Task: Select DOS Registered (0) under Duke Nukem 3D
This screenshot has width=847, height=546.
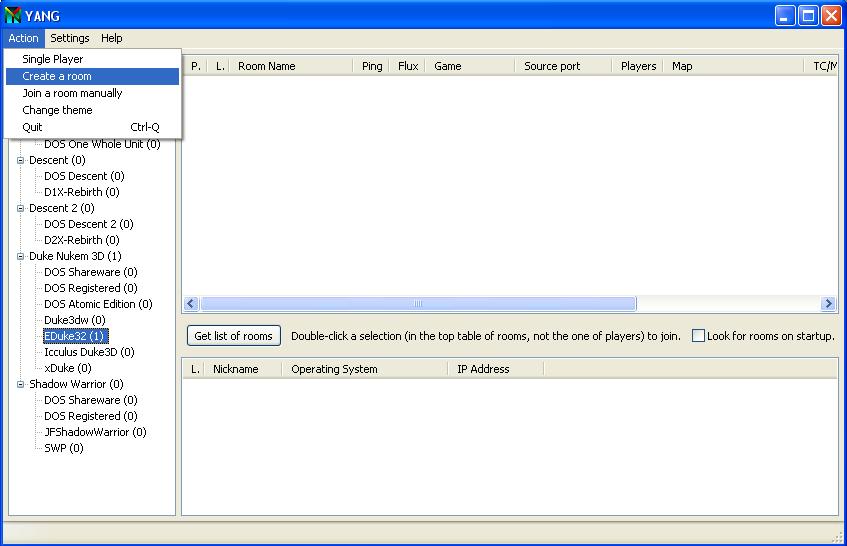Action: (x=91, y=288)
